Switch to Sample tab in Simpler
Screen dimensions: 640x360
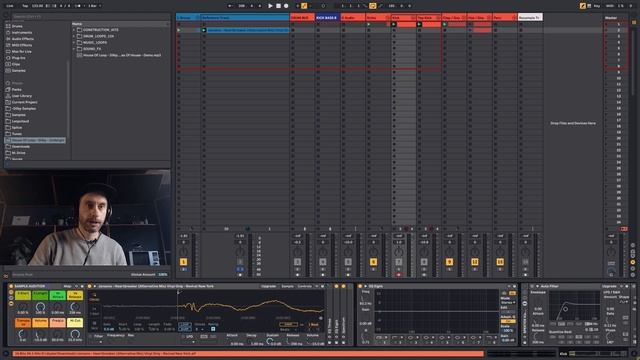[287, 287]
